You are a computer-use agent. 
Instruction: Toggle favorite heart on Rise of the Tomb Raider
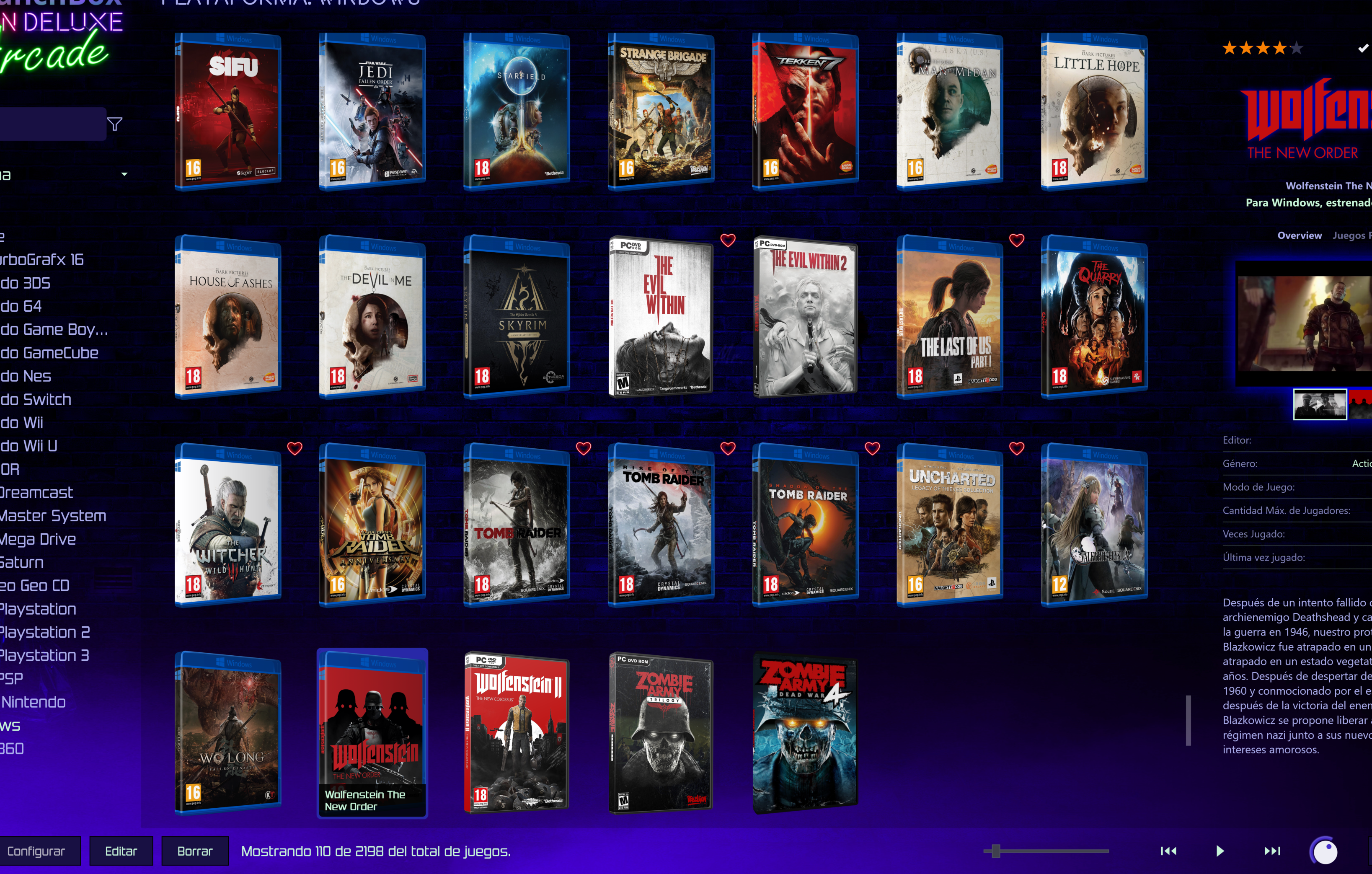click(728, 448)
